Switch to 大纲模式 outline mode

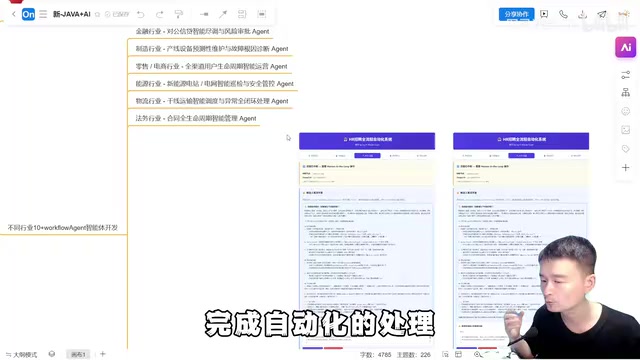coord(21,354)
